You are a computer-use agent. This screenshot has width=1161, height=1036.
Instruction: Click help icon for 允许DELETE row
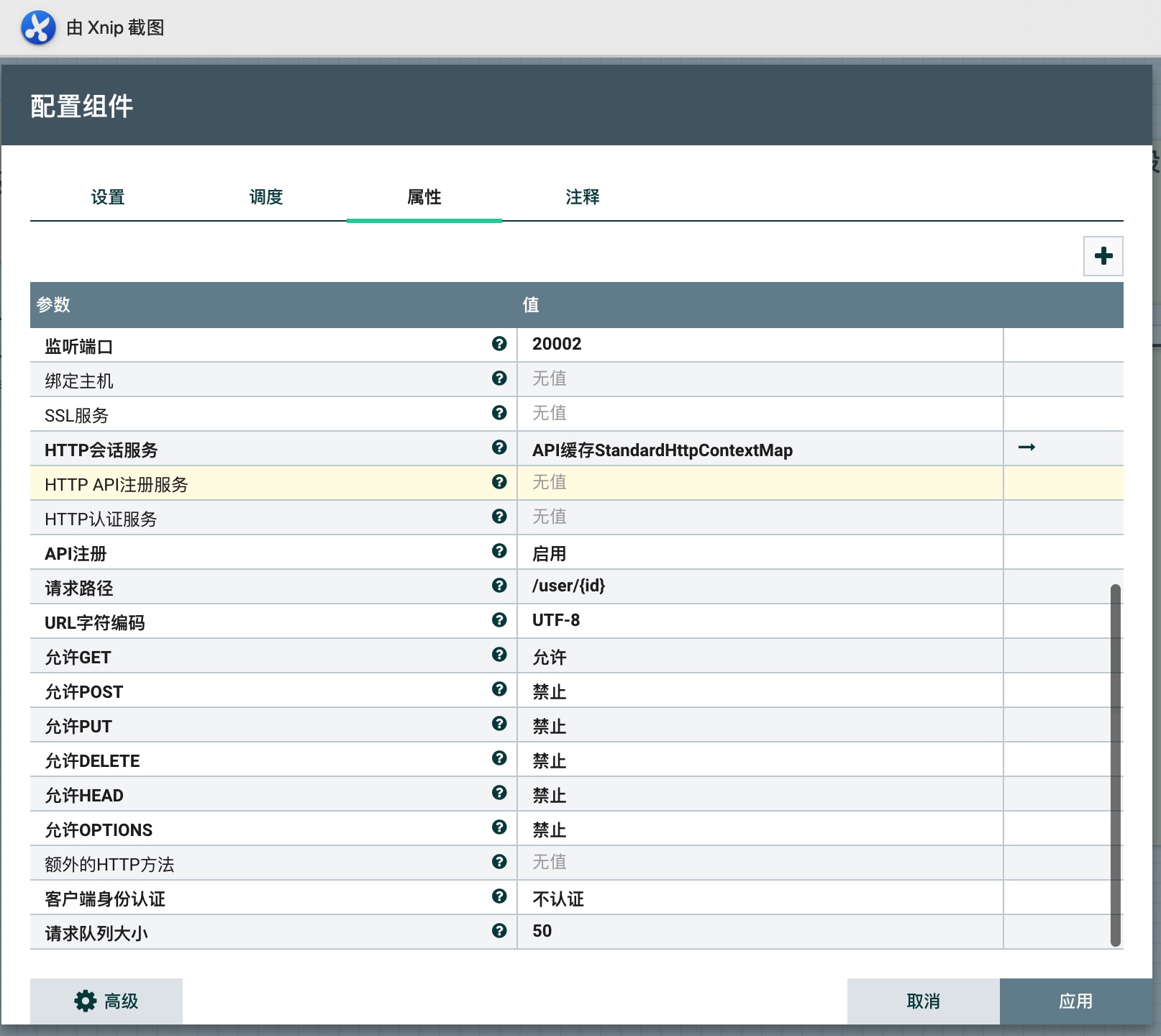[499, 758]
